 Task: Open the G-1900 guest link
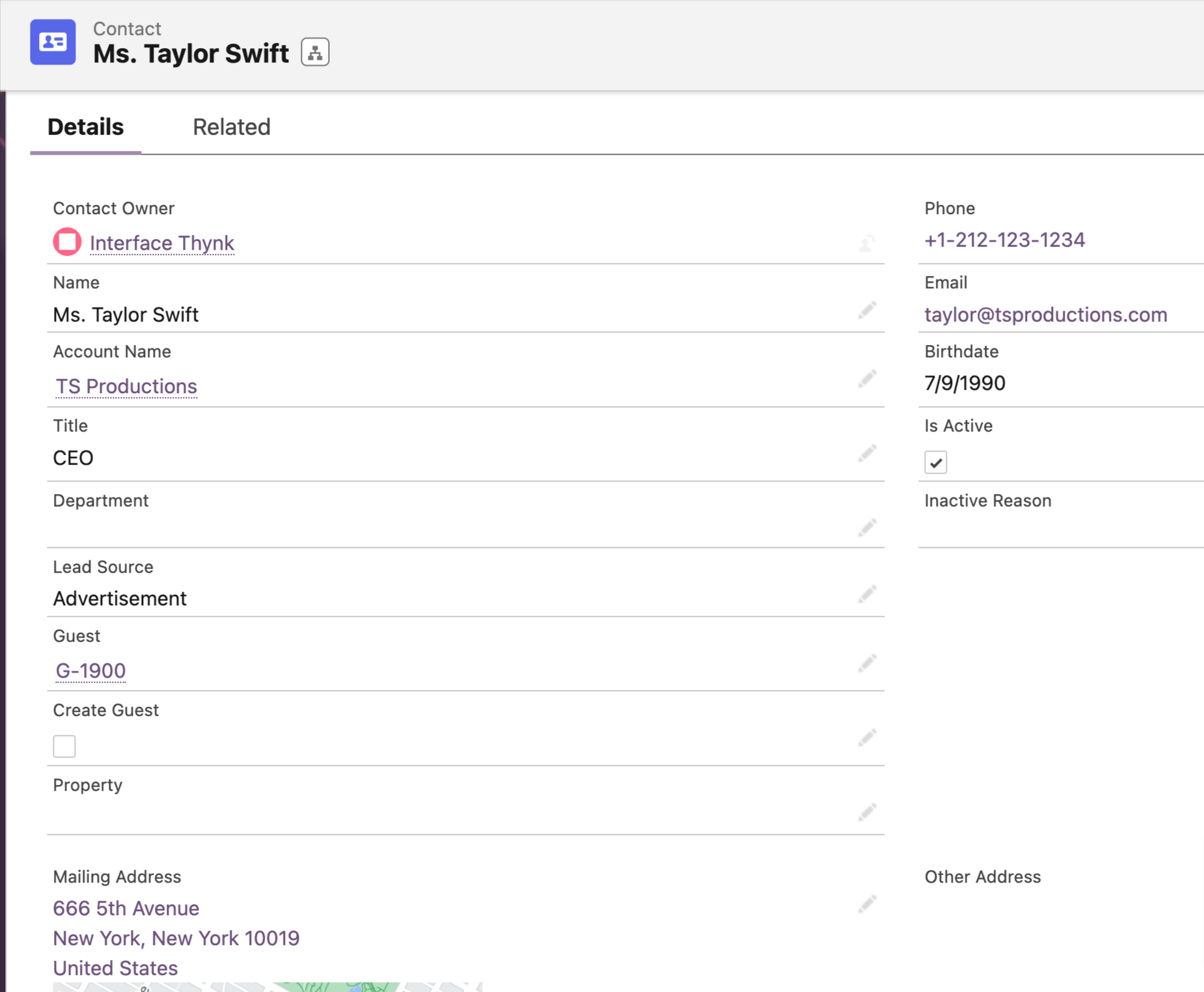pos(90,670)
